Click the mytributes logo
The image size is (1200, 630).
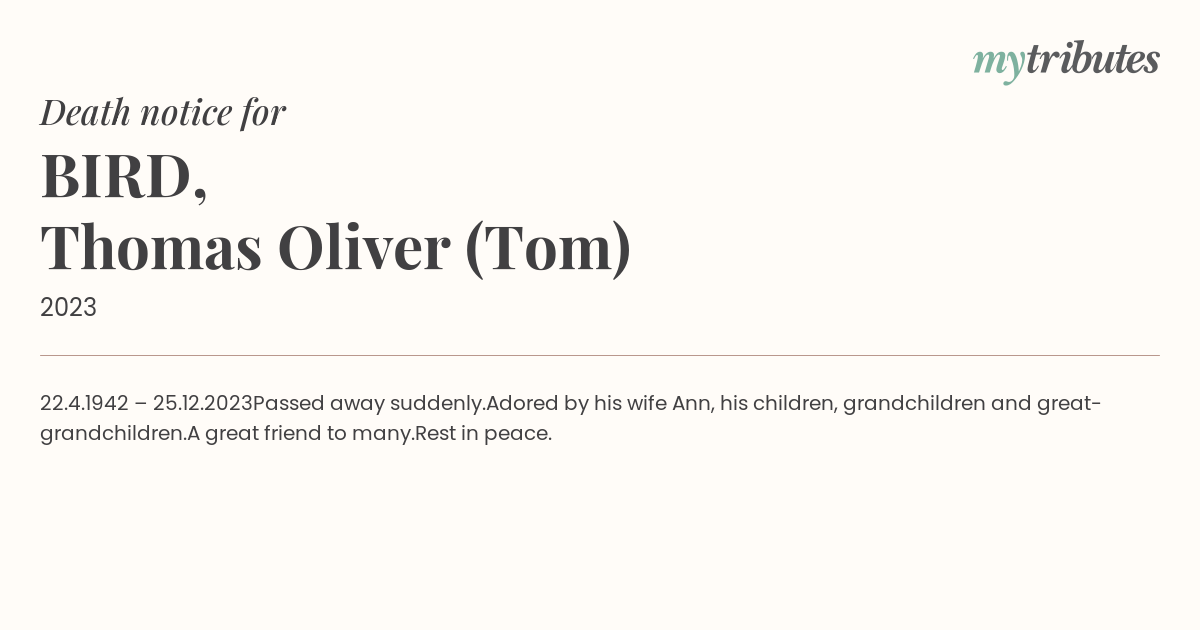[1066, 61]
